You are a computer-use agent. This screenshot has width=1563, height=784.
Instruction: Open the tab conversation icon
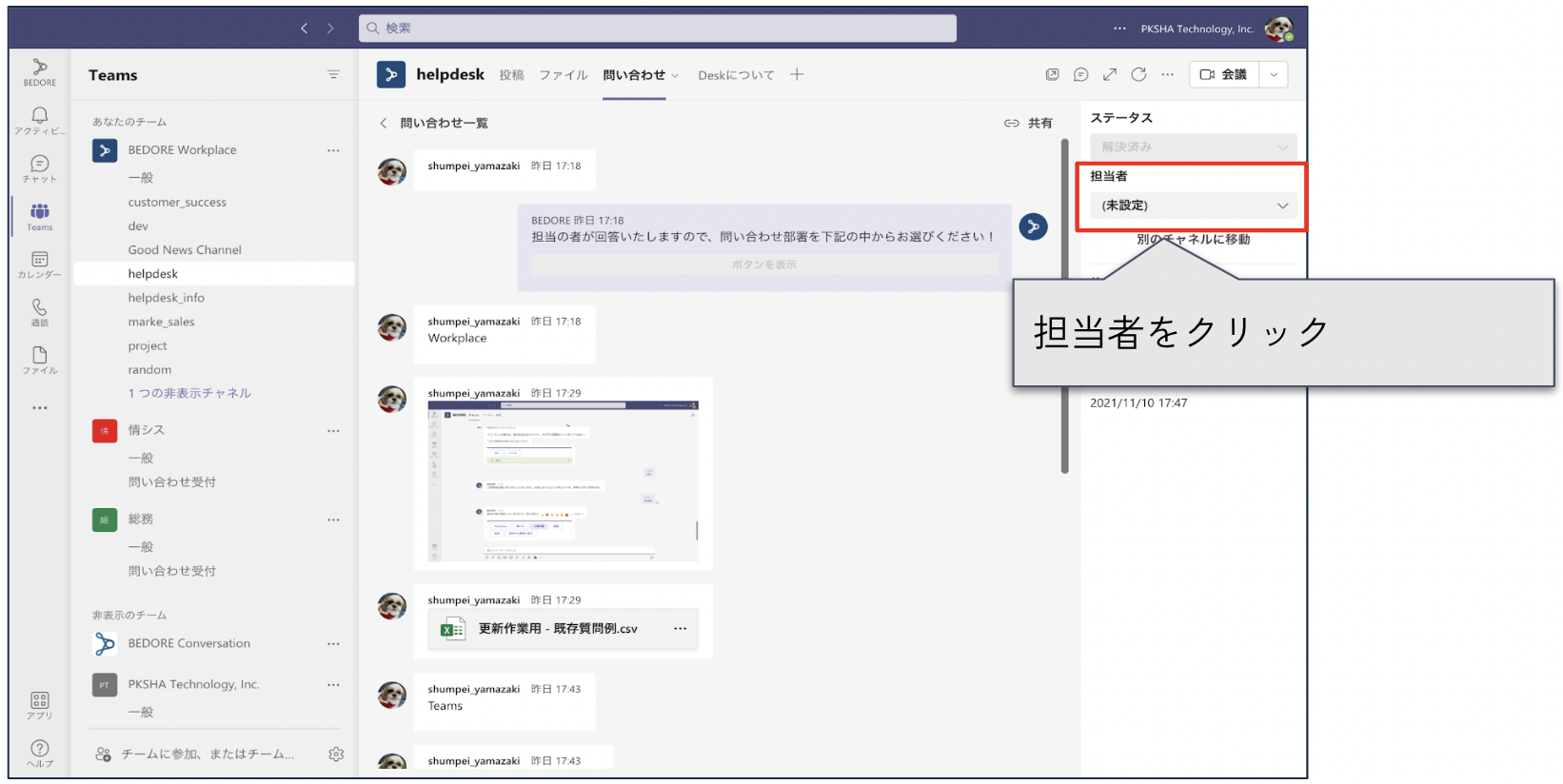point(1080,74)
